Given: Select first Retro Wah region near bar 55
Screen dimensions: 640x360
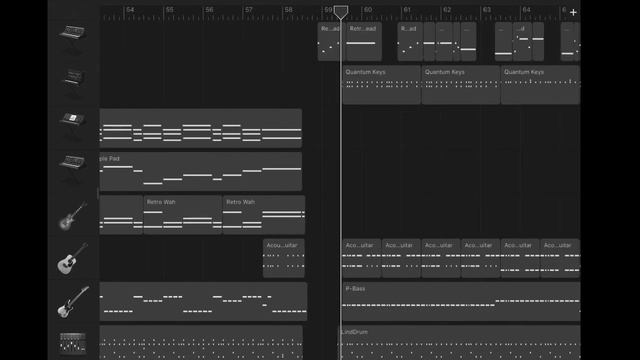Looking at the screenshot, I should point(183,215).
